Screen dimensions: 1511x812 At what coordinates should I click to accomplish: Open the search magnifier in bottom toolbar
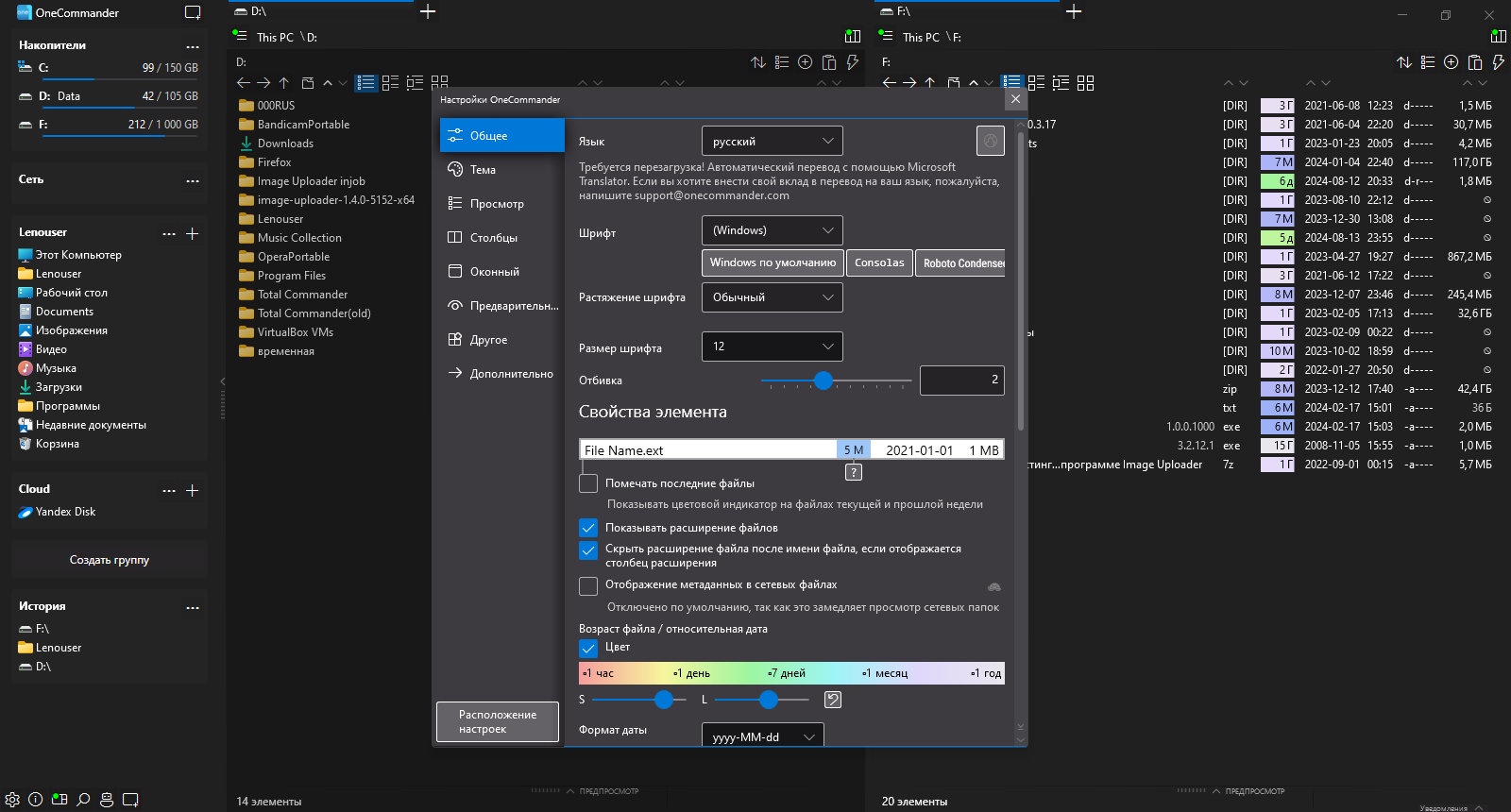click(x=83, y=799)
